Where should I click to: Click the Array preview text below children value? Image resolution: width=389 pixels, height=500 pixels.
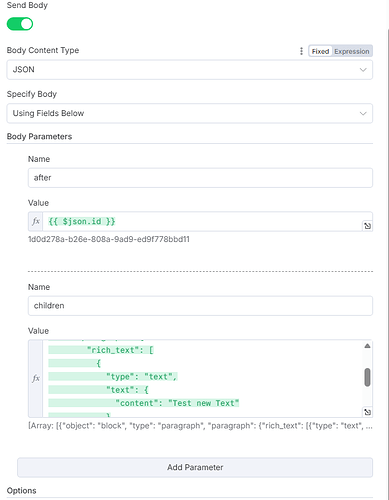coord(200,426)
